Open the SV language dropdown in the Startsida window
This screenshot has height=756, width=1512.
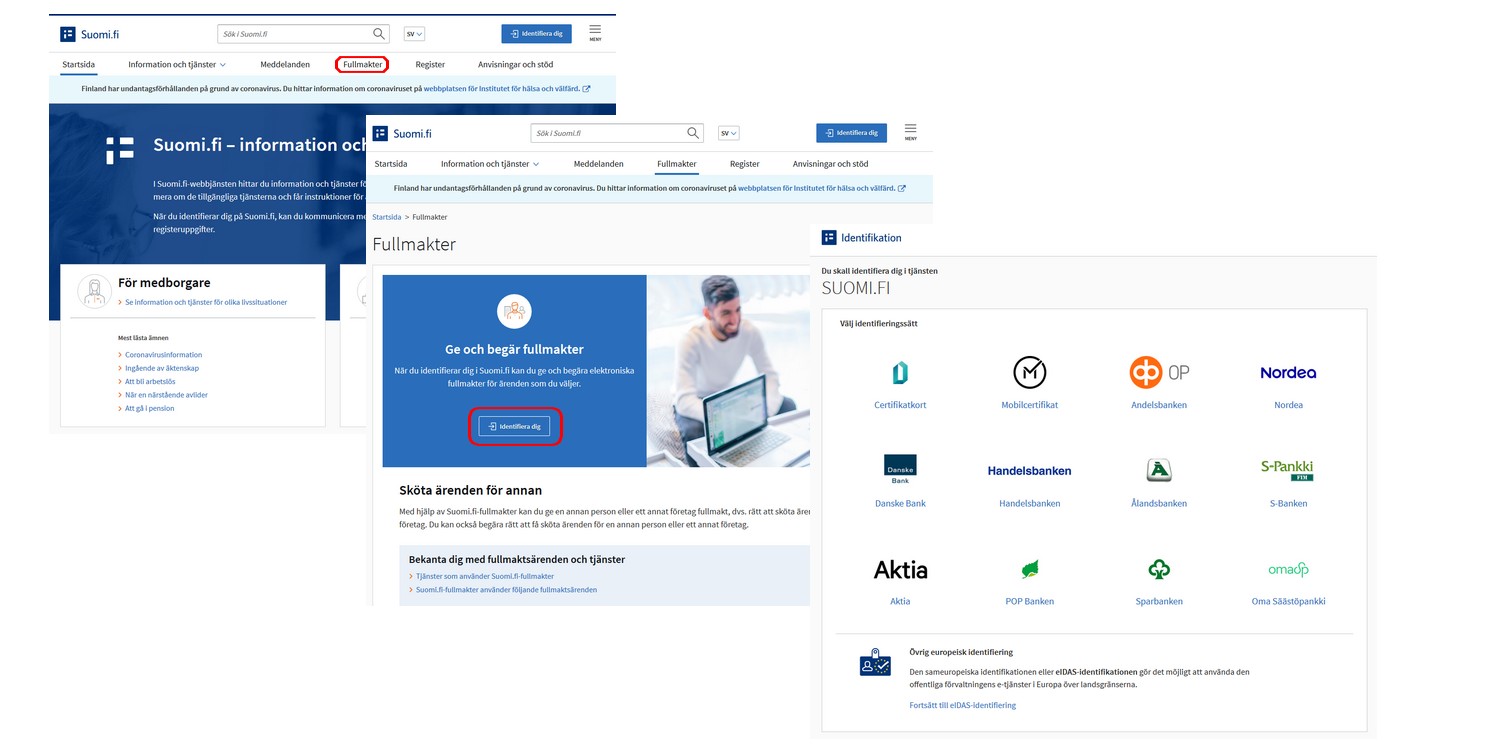point(415,34)
